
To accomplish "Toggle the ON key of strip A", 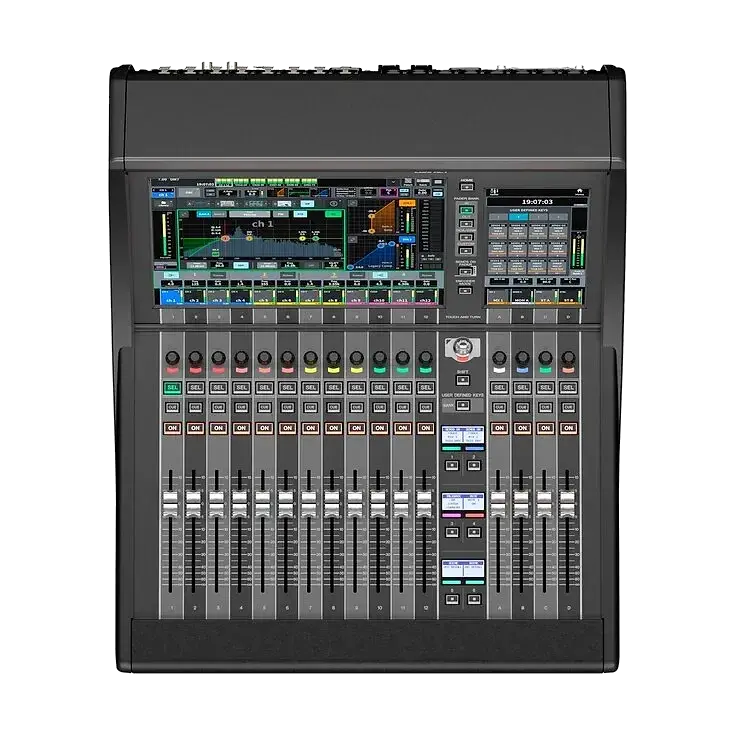I will coord(499,428).
